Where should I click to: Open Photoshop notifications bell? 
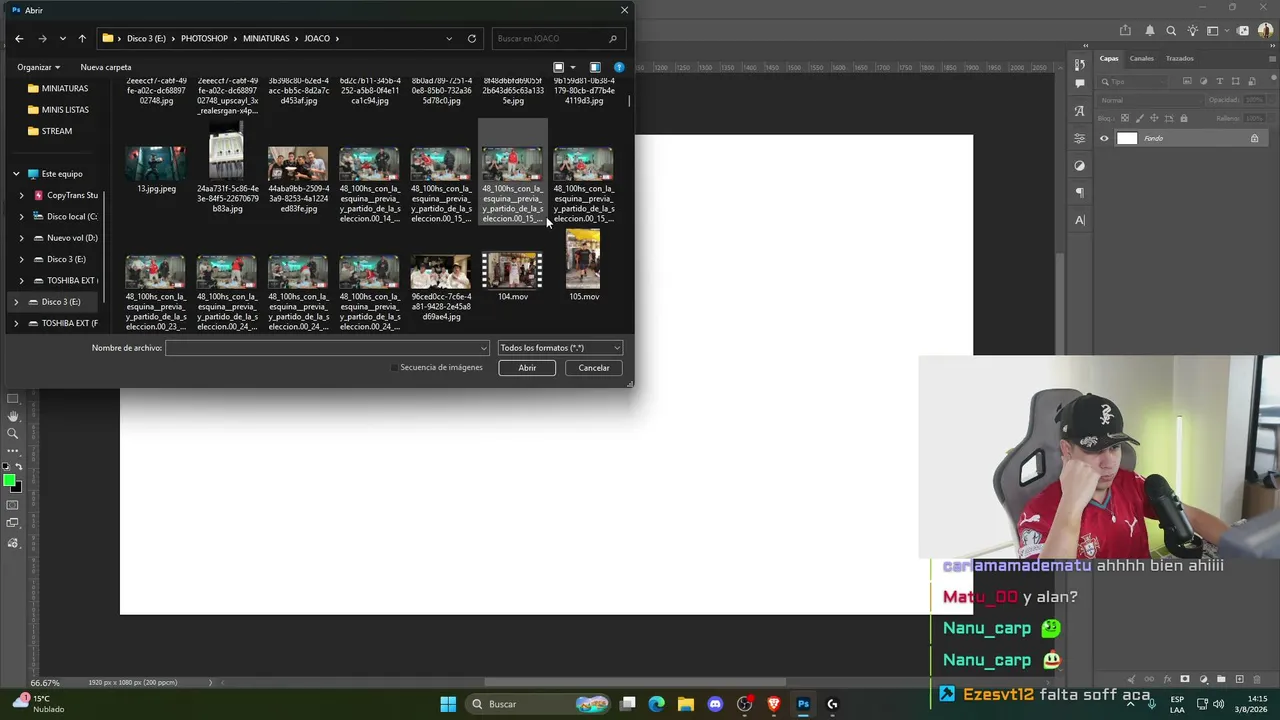pyautogui.click(x=1150, y=31)
